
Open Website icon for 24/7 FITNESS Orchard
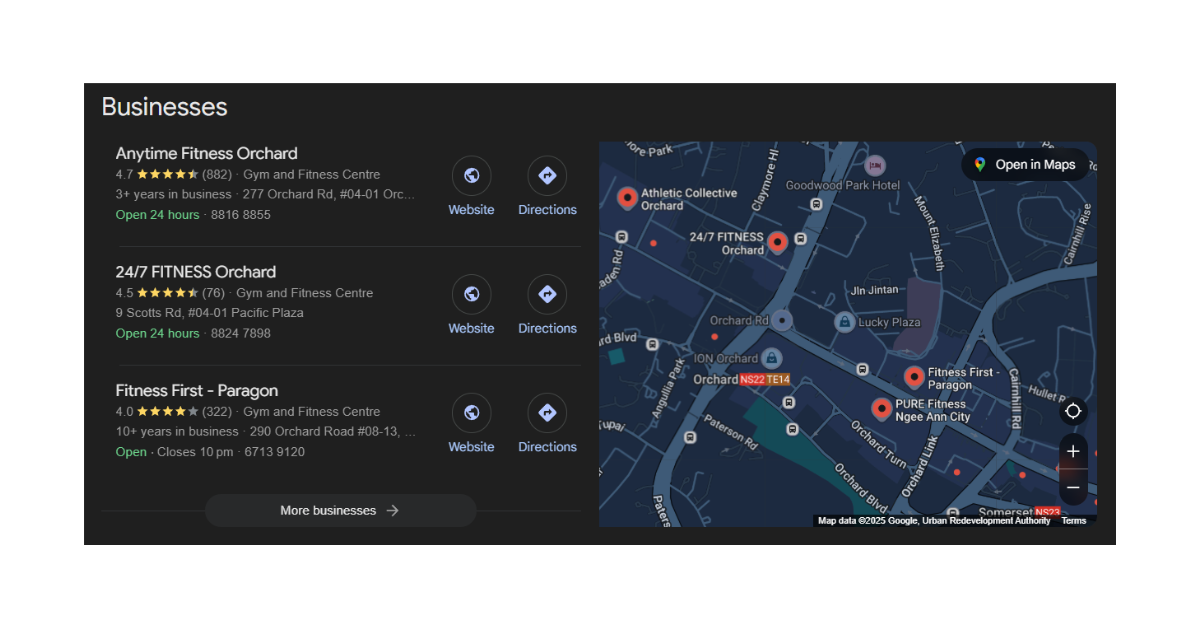(471, 295)
